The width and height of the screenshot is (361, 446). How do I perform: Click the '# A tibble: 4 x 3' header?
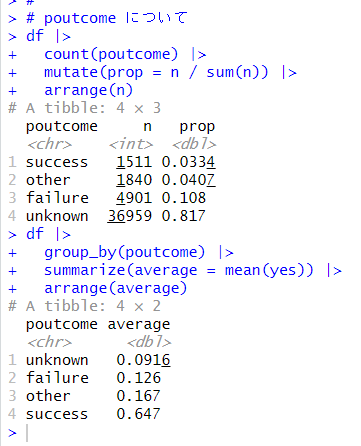coord(85,108)
